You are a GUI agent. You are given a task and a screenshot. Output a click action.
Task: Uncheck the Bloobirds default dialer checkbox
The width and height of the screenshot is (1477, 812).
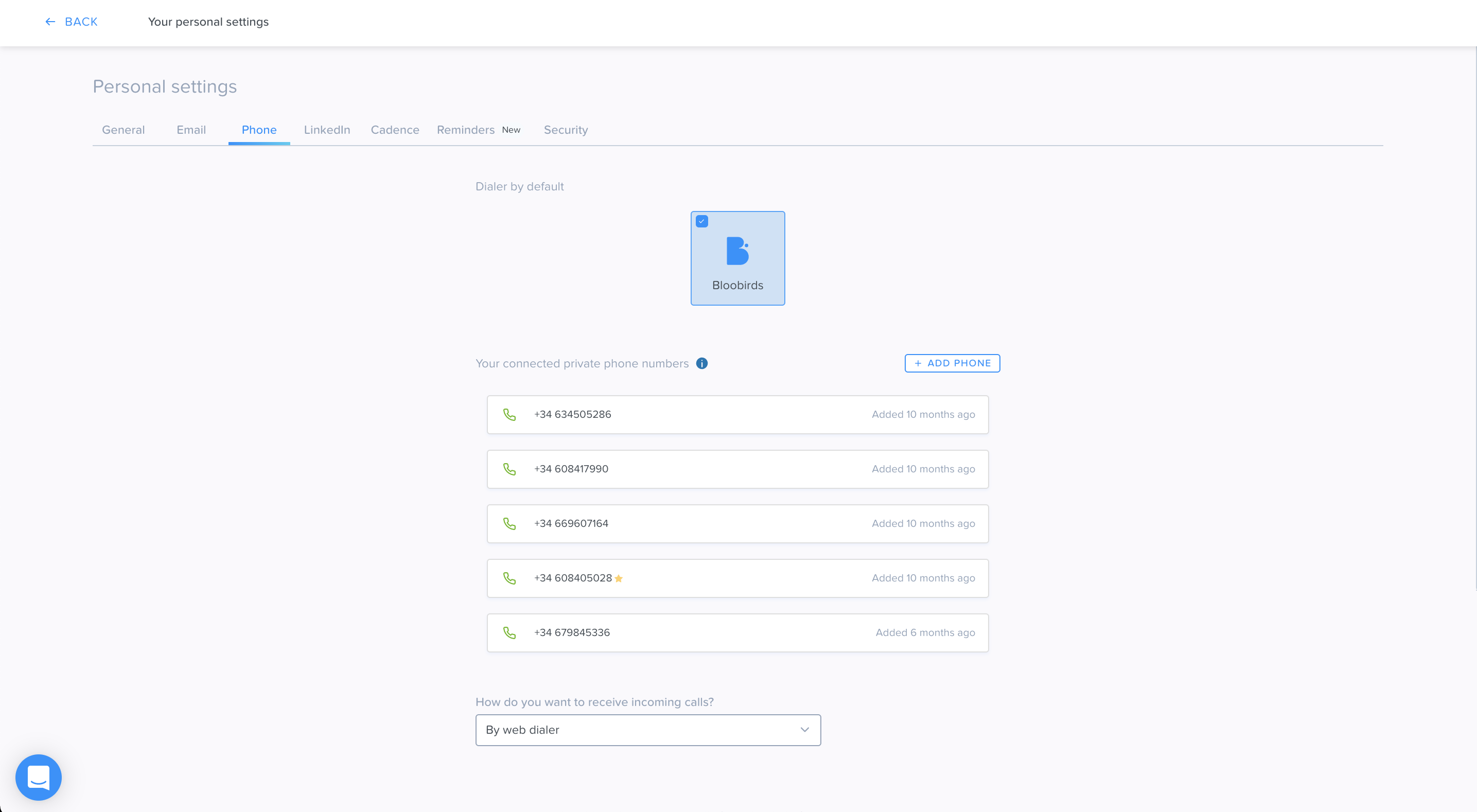[x=702, y=221]
